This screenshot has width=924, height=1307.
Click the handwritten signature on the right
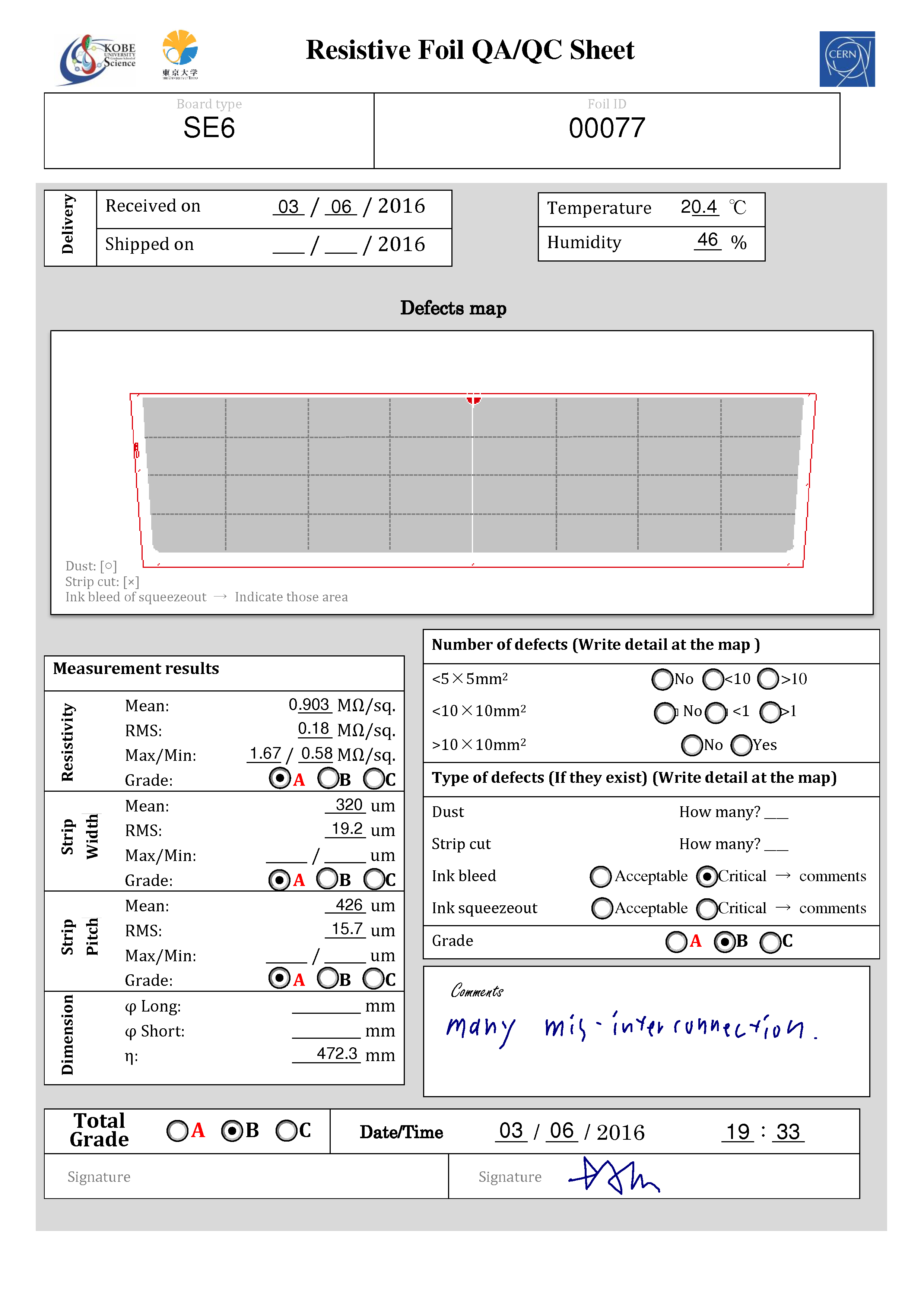coord(615,1176)
